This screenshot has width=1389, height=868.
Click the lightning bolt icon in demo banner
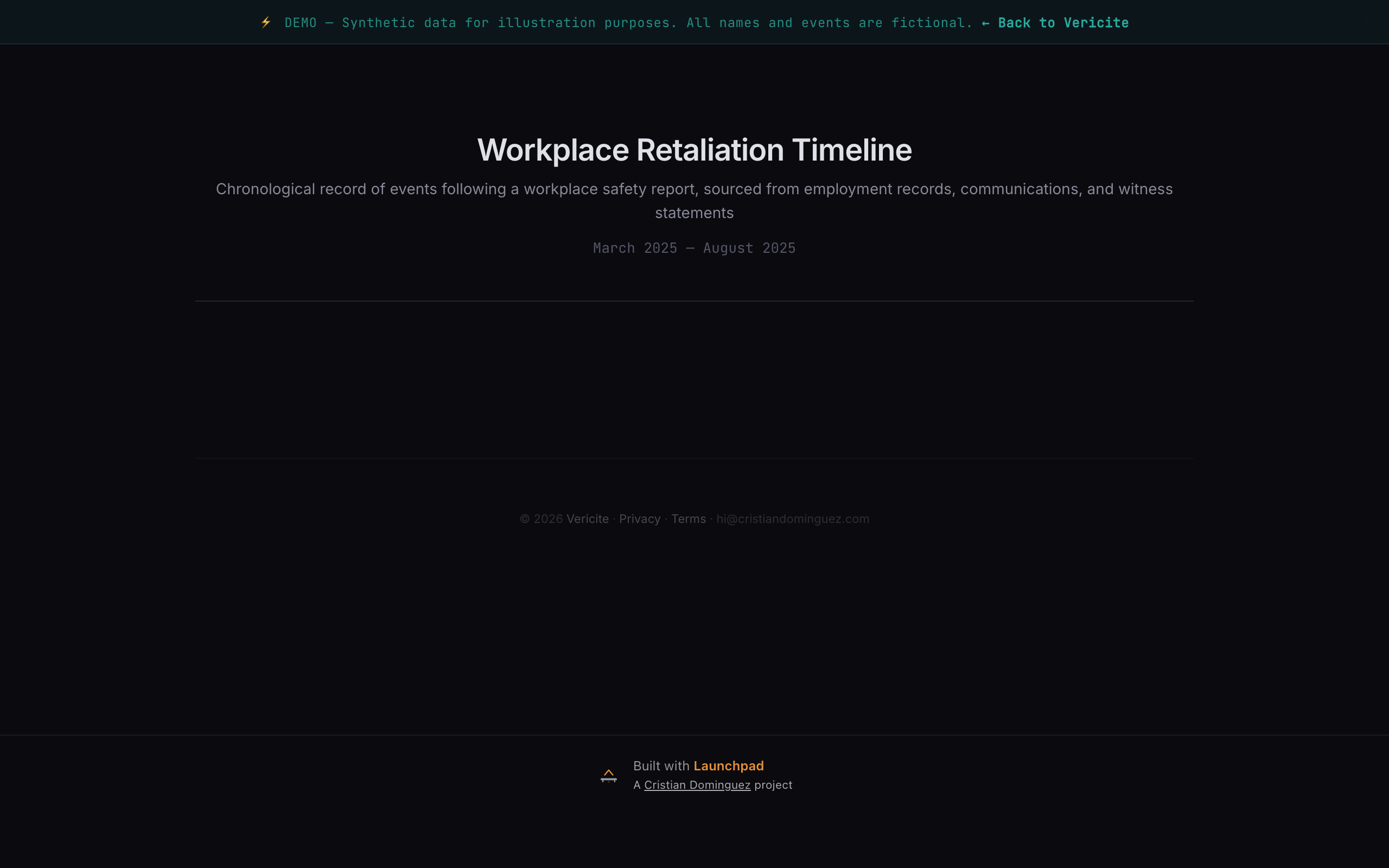(266, 22)
